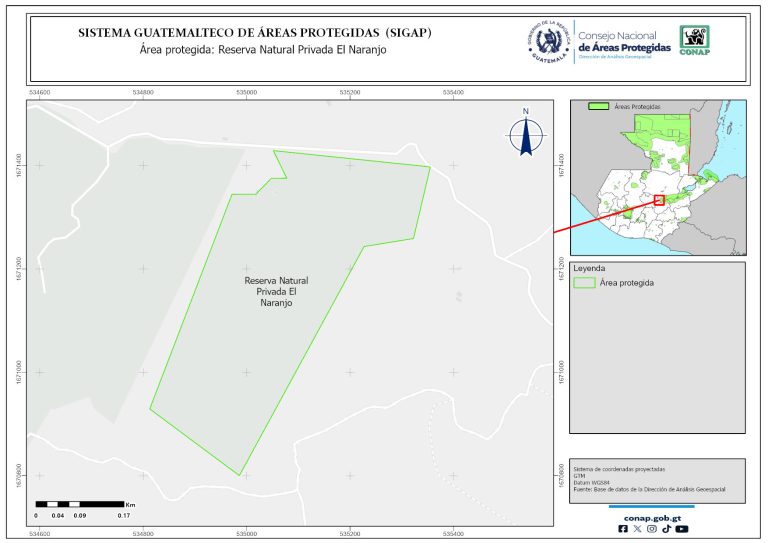Open the conap.gob.gt website link

tap(653, 517)
